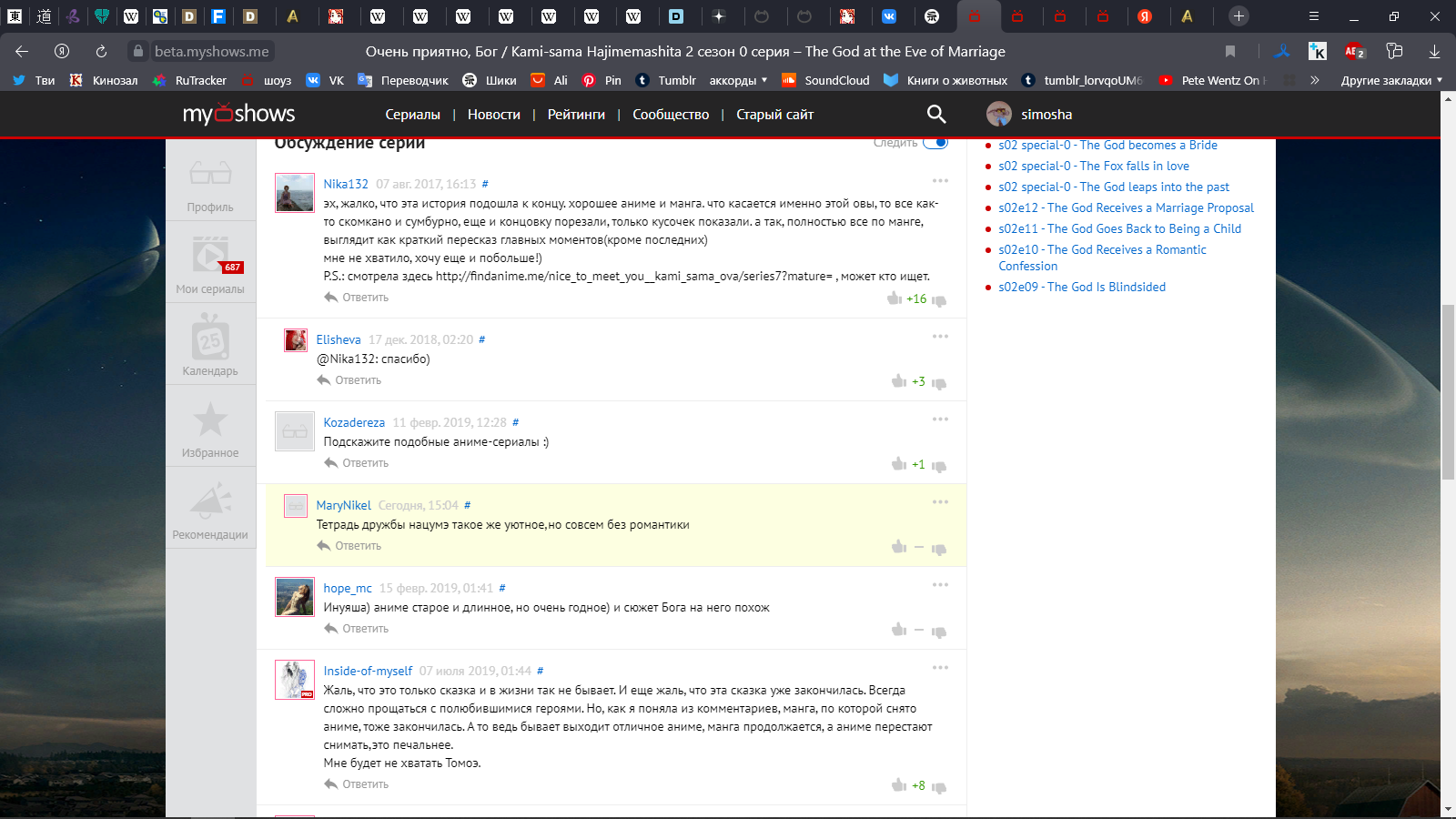Reply to Nika132's comment
1456x819 pixels.
pyautogui.click(x=357, y=298)
